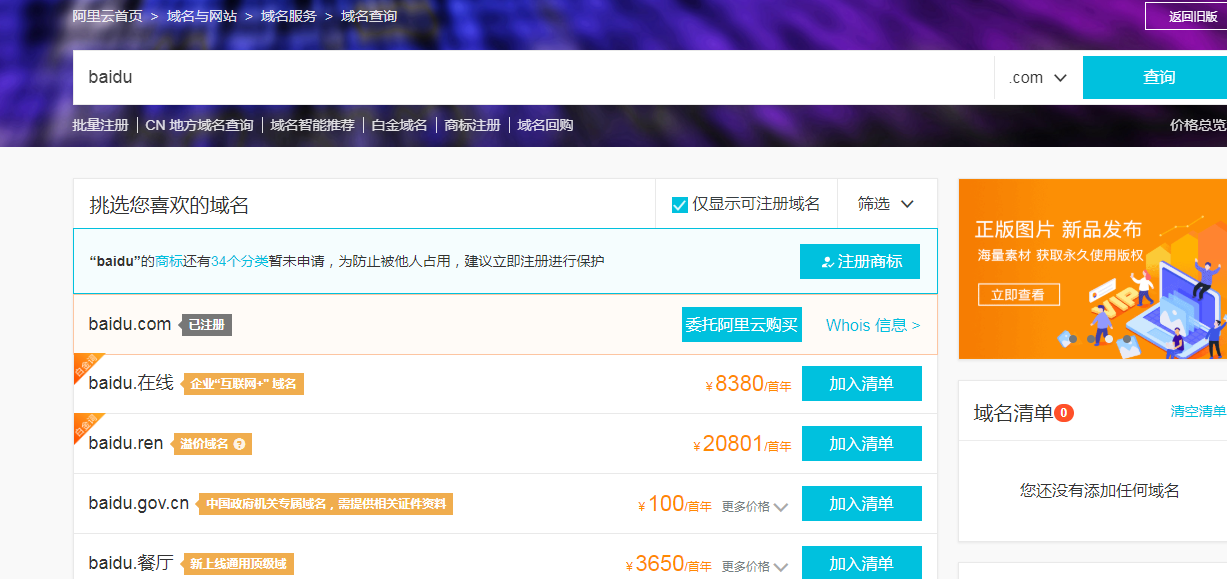This screenshot has width=1227, height=579.
Task: Click the 溢价域名 label on baidu.ren
Action: pyautogui.click(x=204, y=444)
